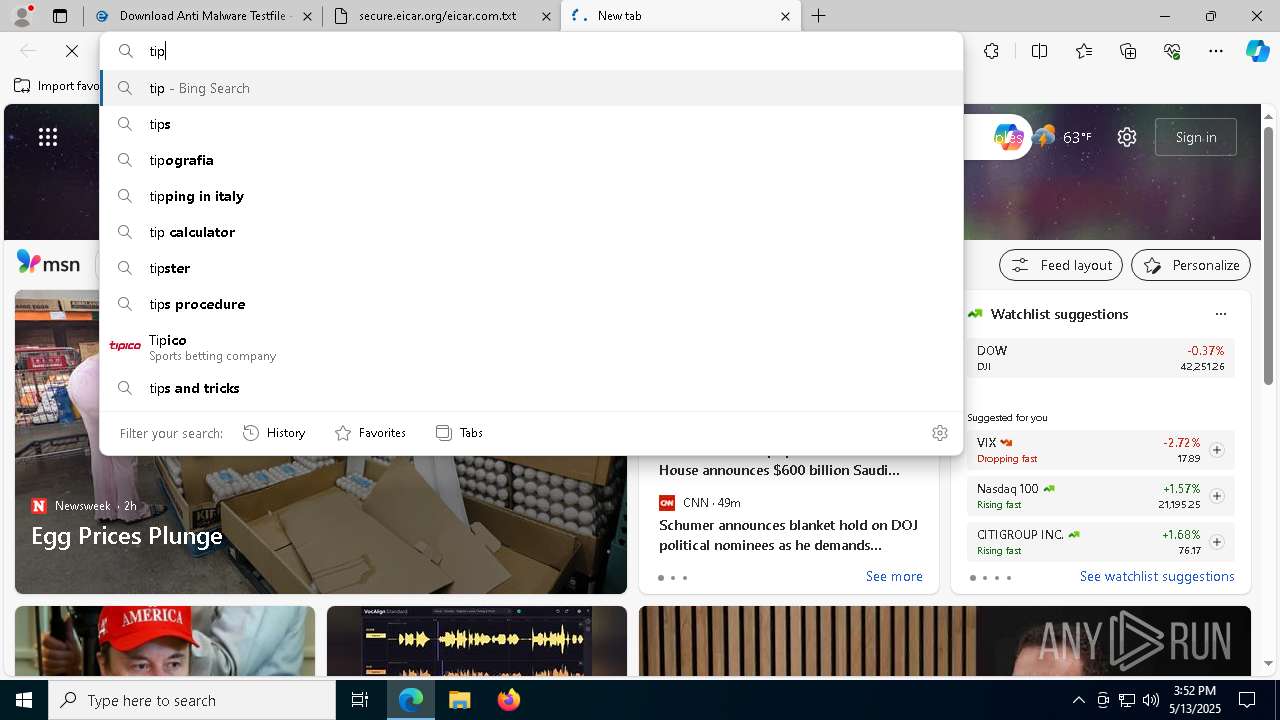Open File Explorer from taskbar
The height and width of the screenshot is (720, 1280).
[x=459, y=700]
